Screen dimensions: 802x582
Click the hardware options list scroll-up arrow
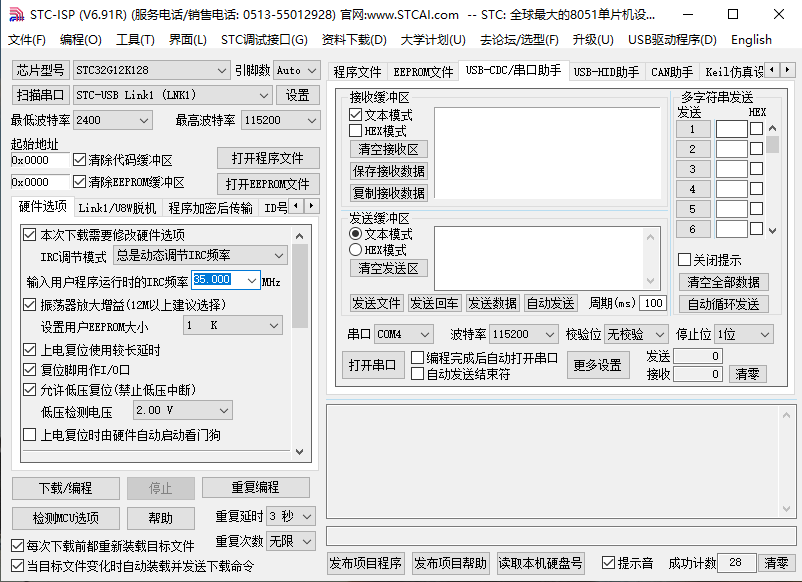pyautogui.click(x=300, y=236)
